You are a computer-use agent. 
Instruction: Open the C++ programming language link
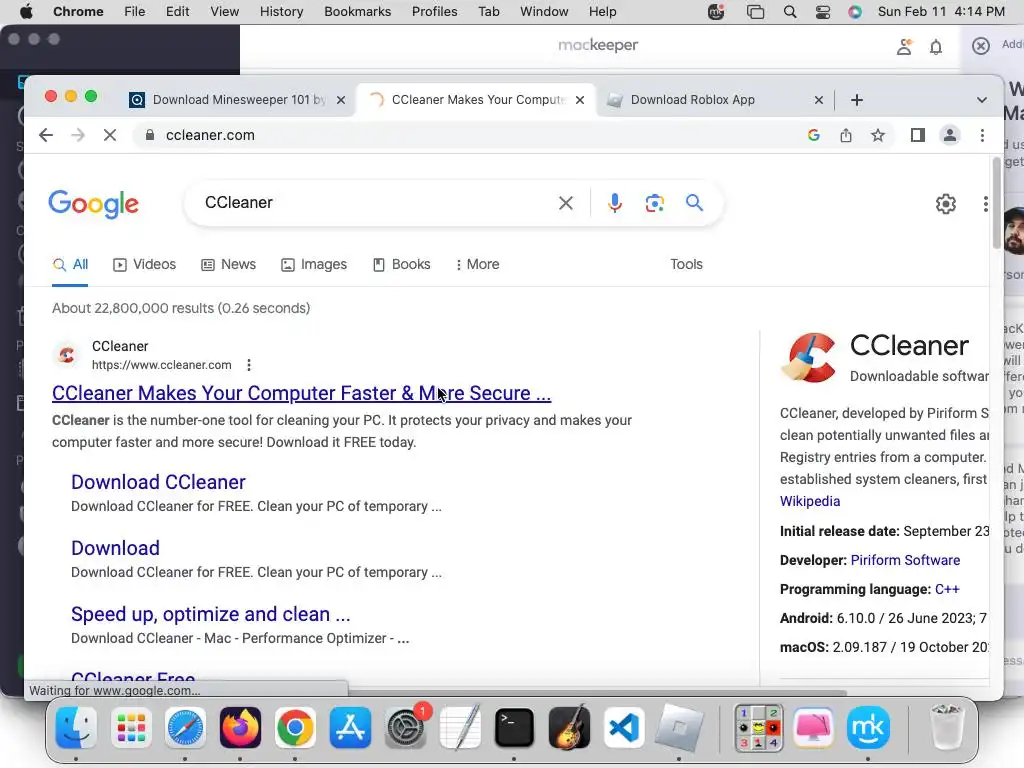[x=947, y=589]
